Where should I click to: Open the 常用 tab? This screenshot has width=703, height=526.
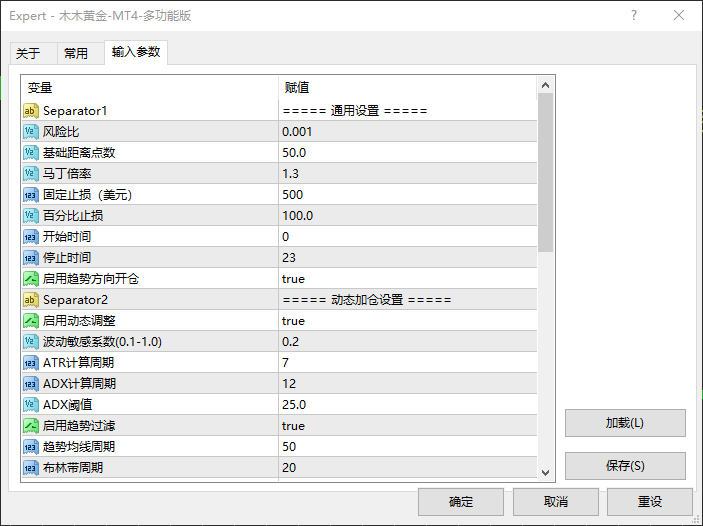(76, 54)
